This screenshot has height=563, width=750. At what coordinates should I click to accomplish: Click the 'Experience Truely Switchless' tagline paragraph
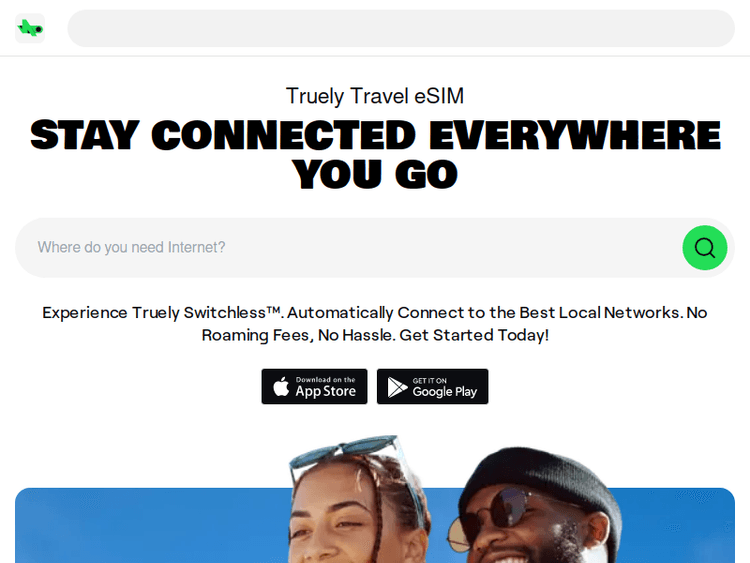[375, 324]
